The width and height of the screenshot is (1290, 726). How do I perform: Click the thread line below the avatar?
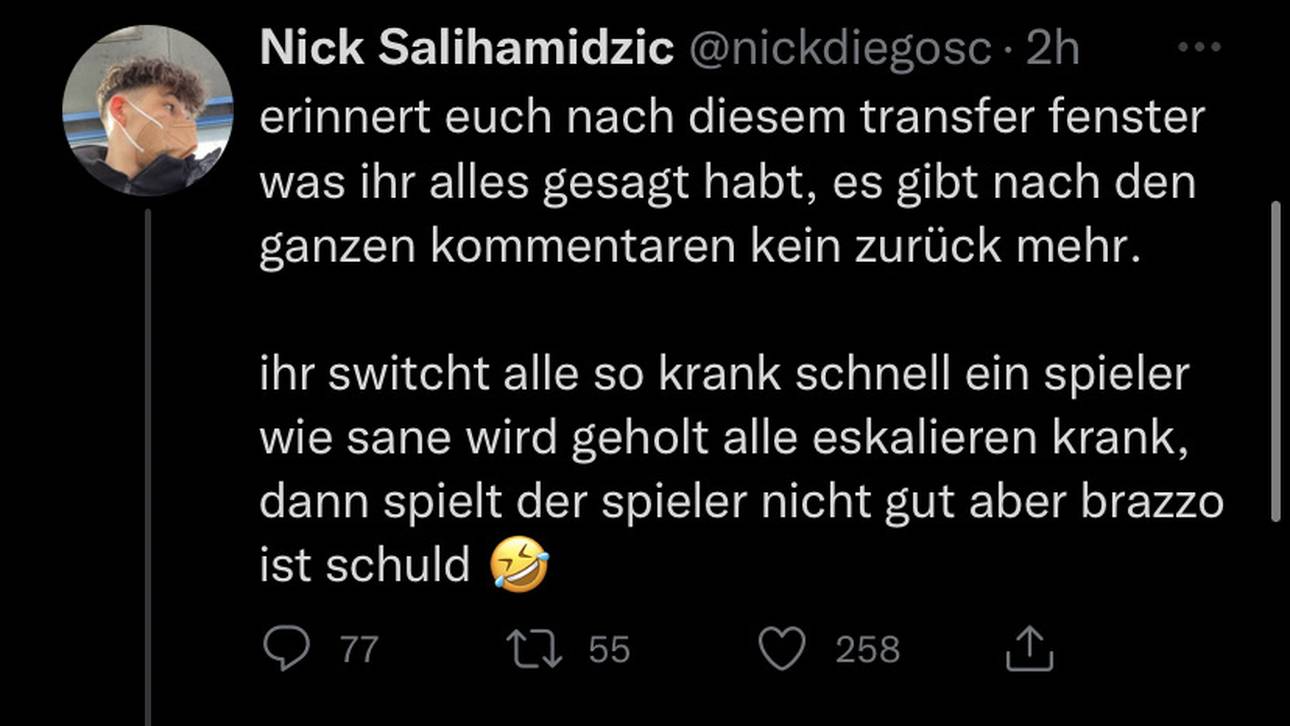(x=148, y=460)
